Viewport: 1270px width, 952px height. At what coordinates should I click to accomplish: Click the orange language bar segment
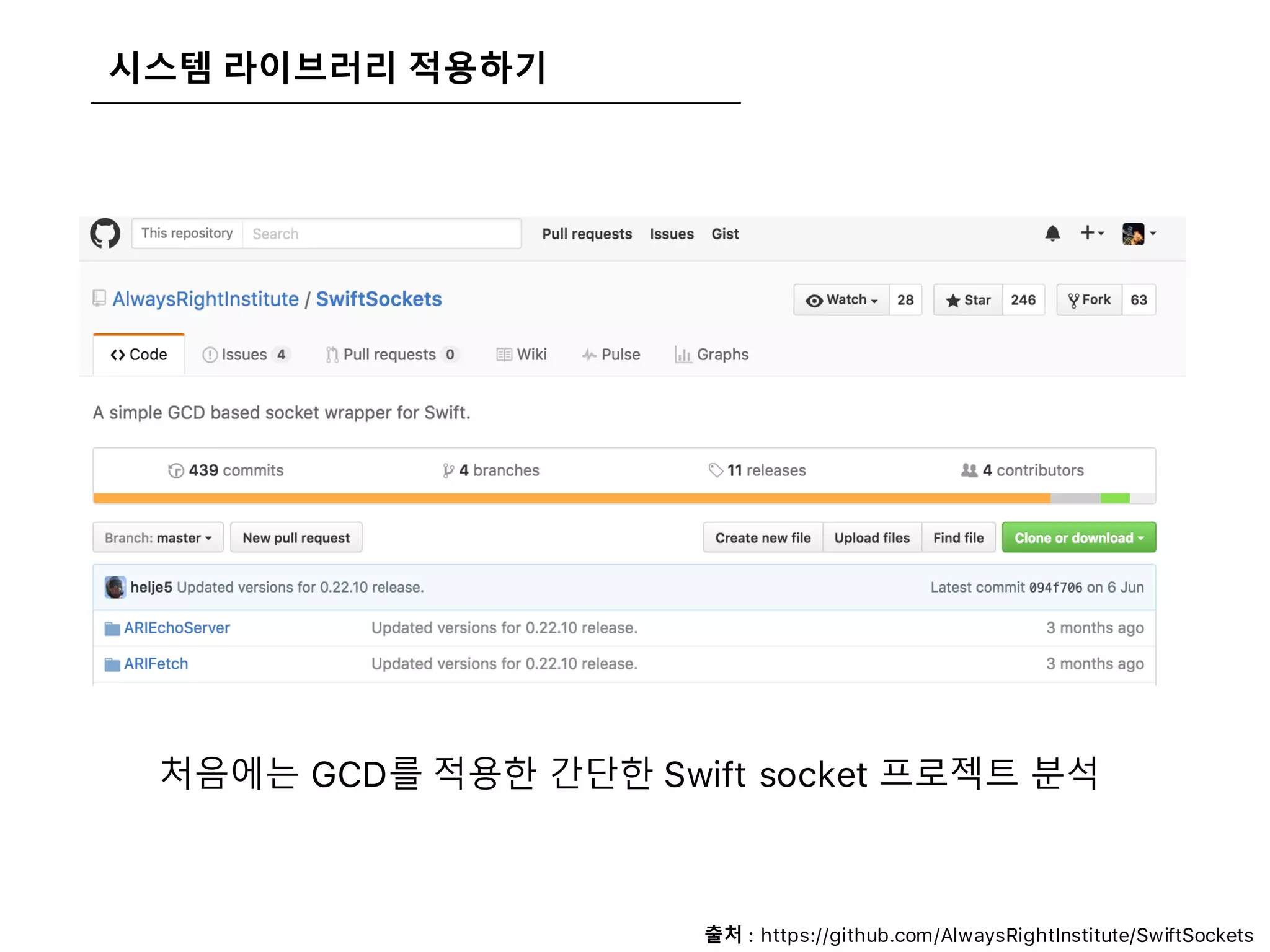[x=572, y=498]
